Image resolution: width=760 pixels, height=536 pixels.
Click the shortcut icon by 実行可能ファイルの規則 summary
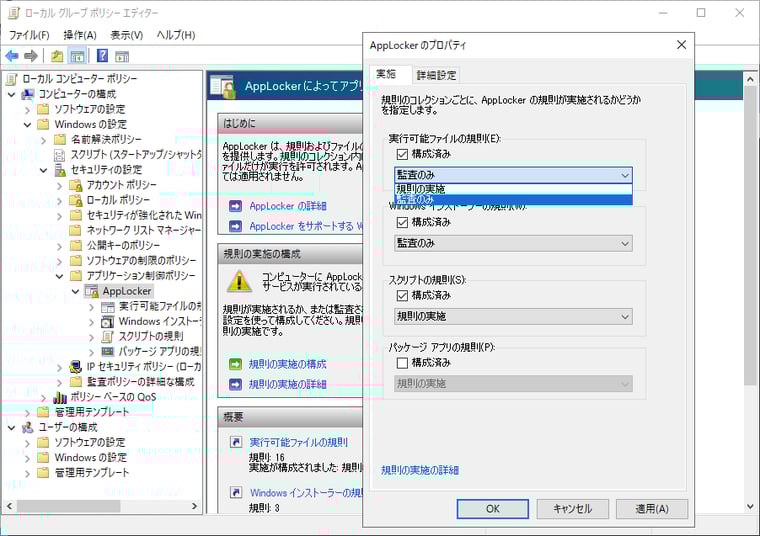click(x=236, y=442)
